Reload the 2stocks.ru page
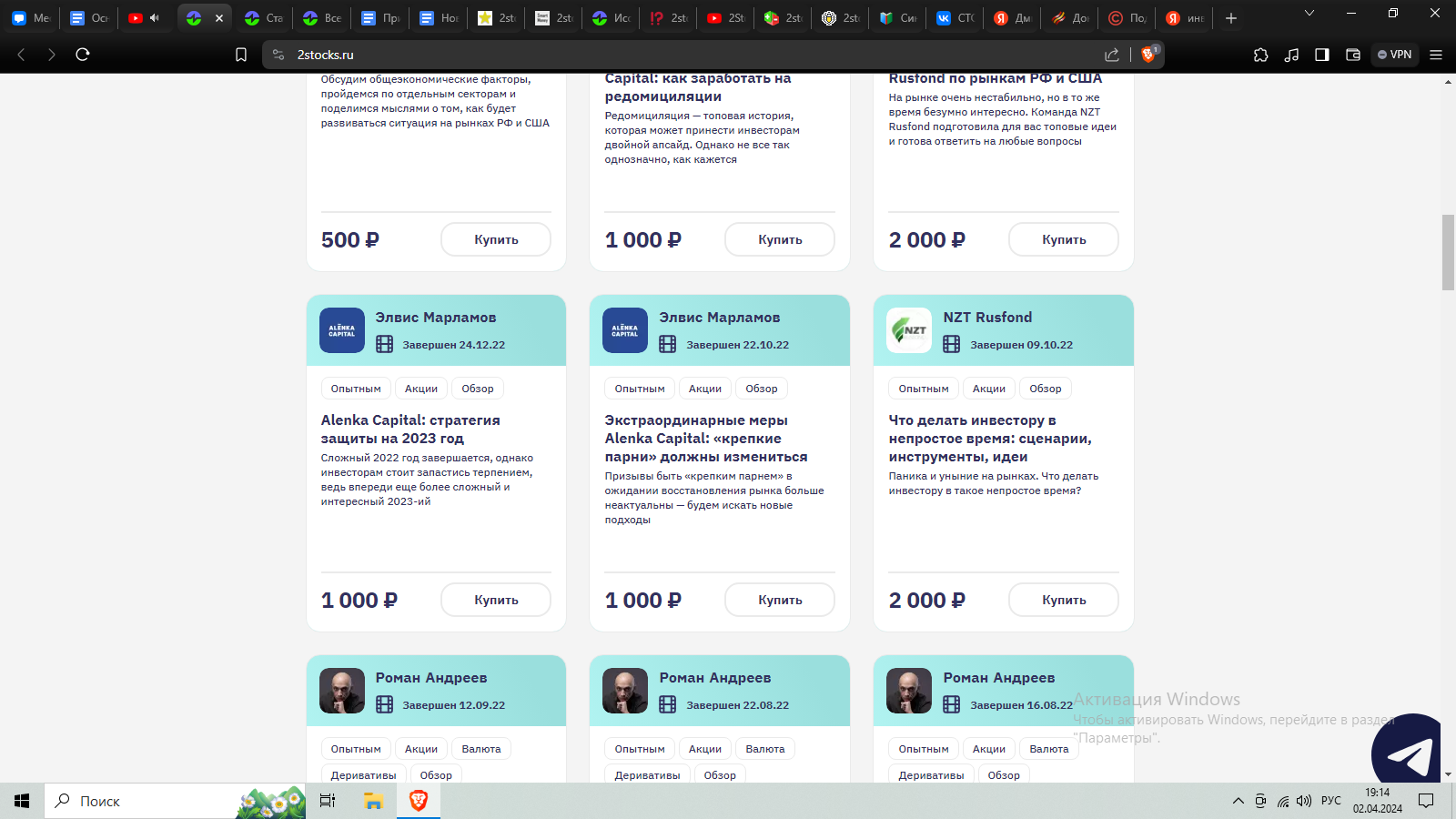Screen dimensions: 1456x819 point(83,55)
